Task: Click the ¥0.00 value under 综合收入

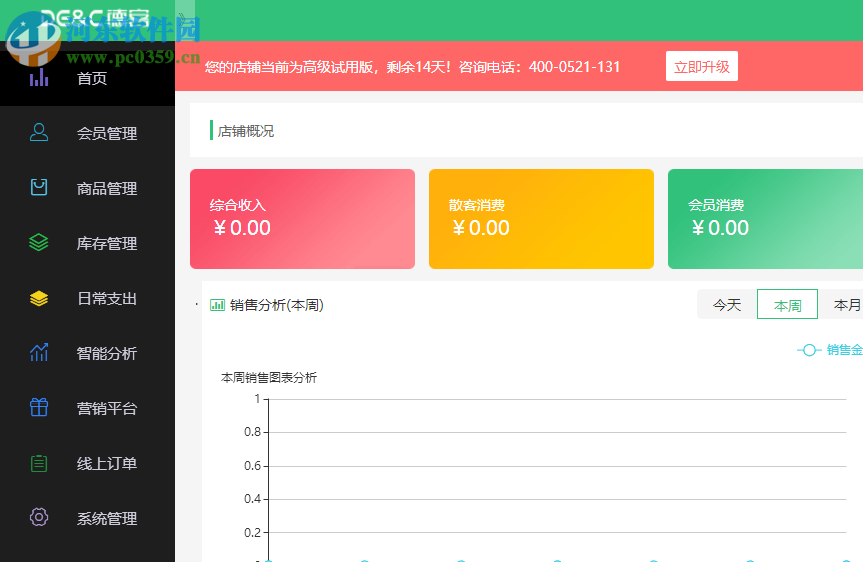Action: (242, 228)
